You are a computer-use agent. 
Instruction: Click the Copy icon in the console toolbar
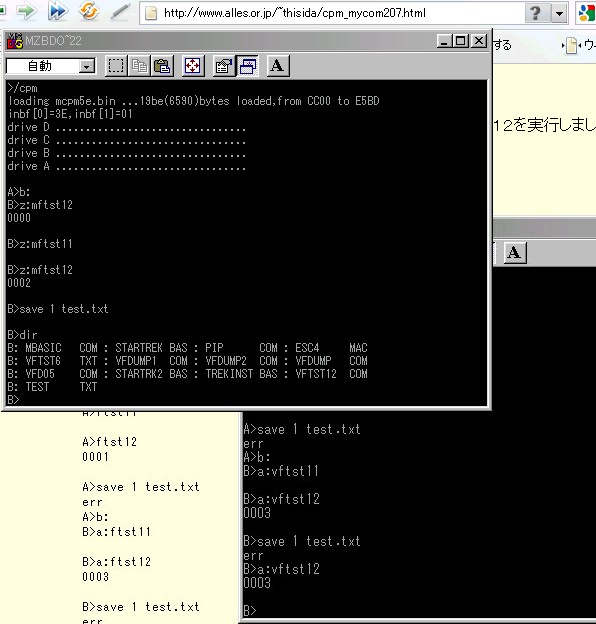(x=139, y=66)
